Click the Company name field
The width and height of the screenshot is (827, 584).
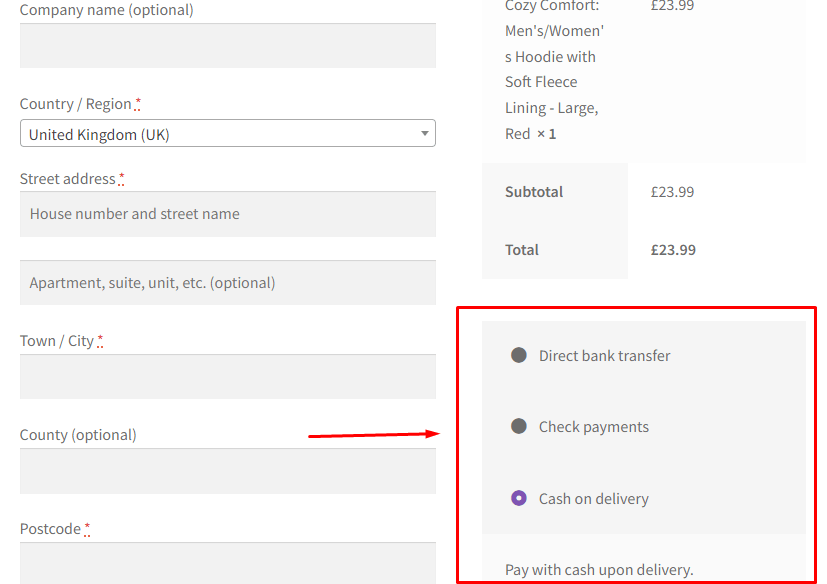click(227, 45)
